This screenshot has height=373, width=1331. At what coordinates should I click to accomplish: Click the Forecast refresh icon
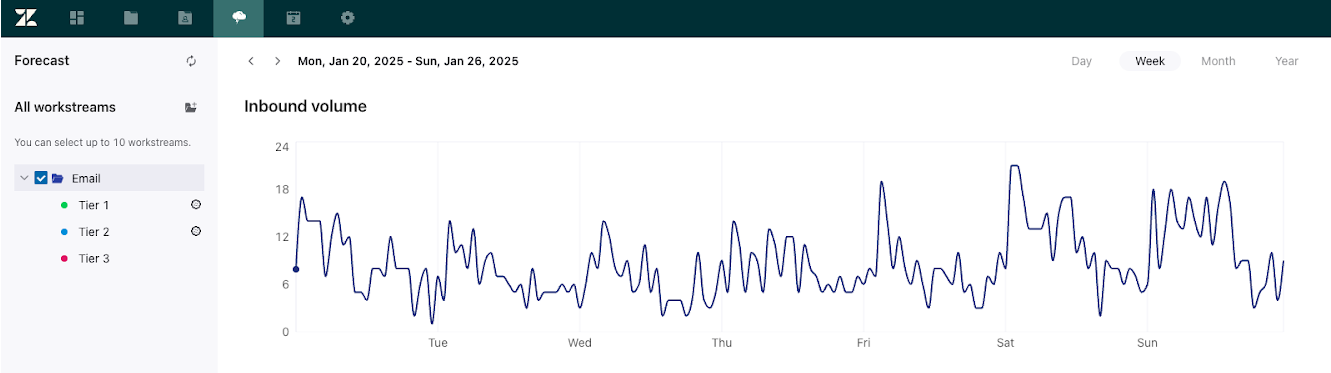(x=191, y=61)
